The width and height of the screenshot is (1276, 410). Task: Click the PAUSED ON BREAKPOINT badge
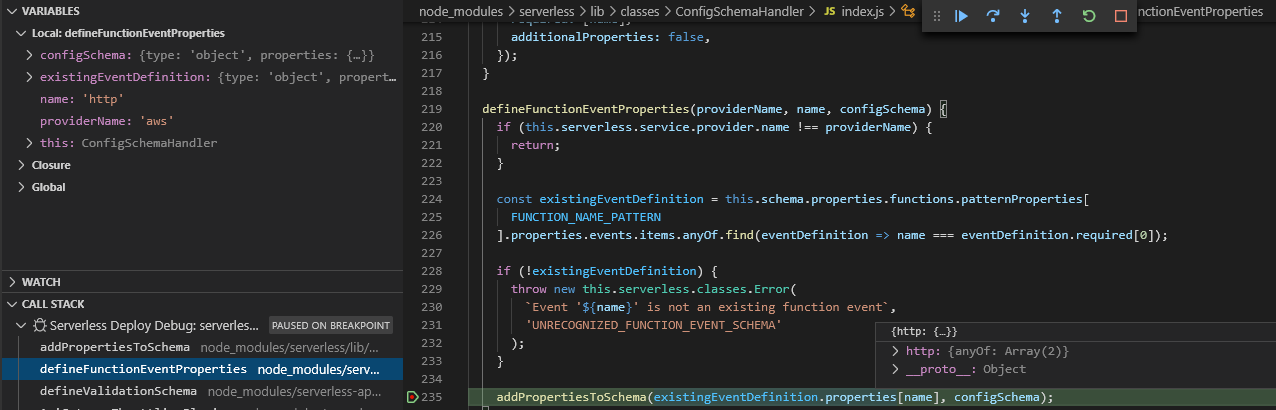coord(331,325)
